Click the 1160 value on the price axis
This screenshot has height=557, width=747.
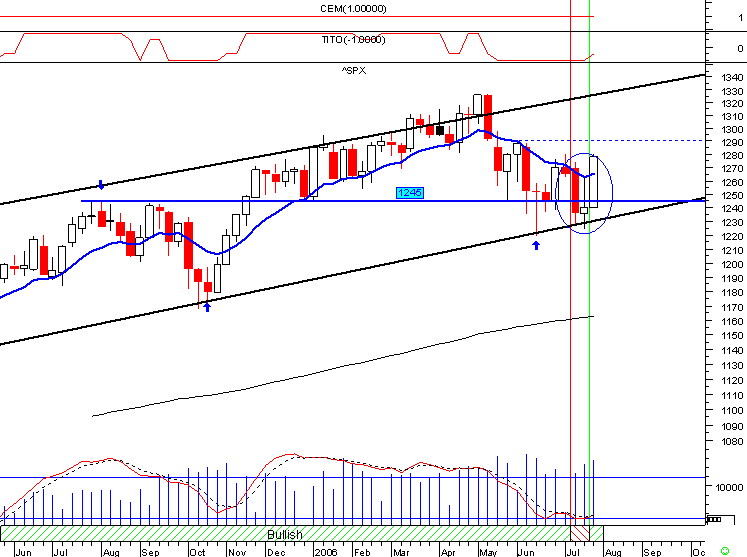coord(732,321)
